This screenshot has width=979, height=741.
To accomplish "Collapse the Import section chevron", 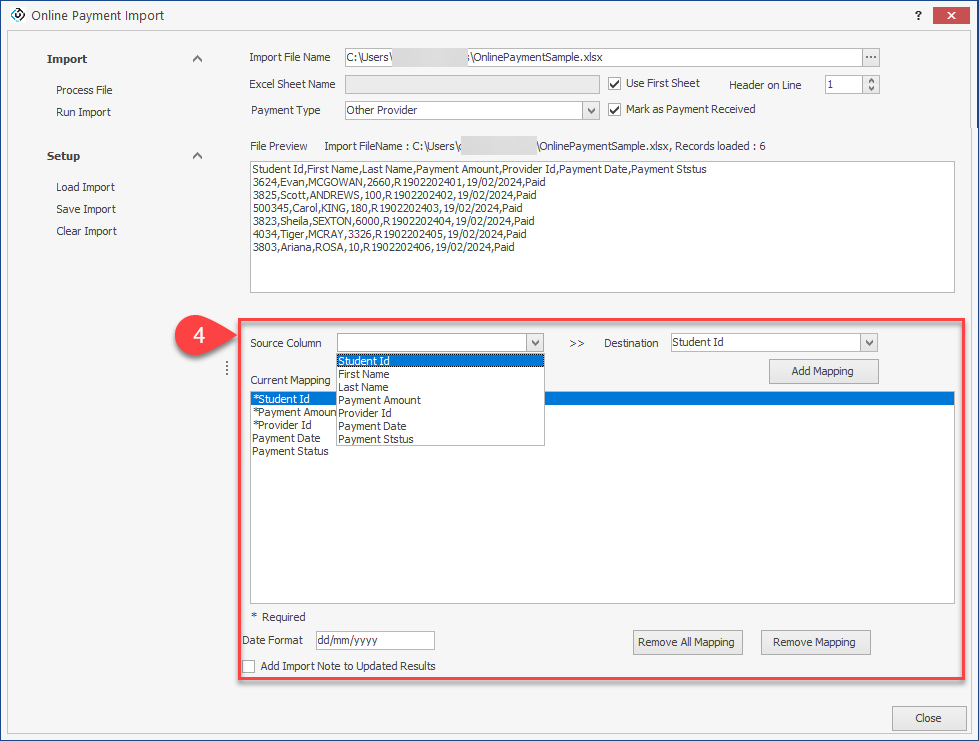I will pyautogui.click(x=197, y=59).
